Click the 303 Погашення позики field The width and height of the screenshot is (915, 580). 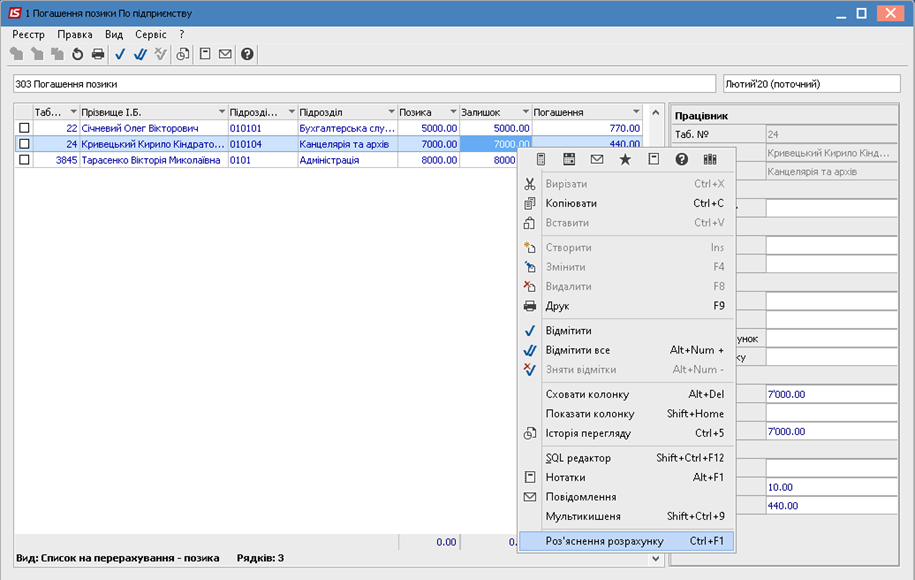pyautogui.click(x=364, y=84)
